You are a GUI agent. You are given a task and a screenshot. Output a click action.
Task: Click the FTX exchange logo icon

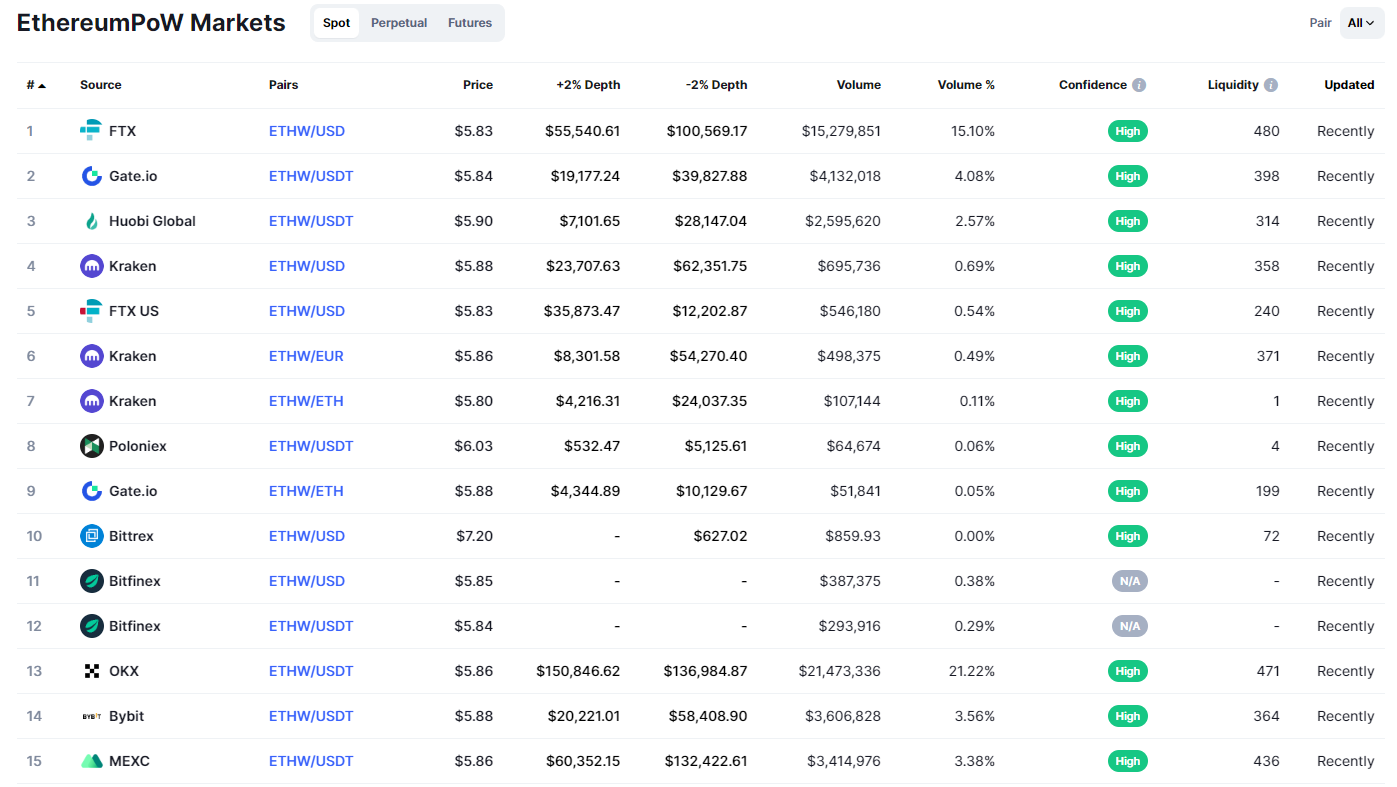91,131
